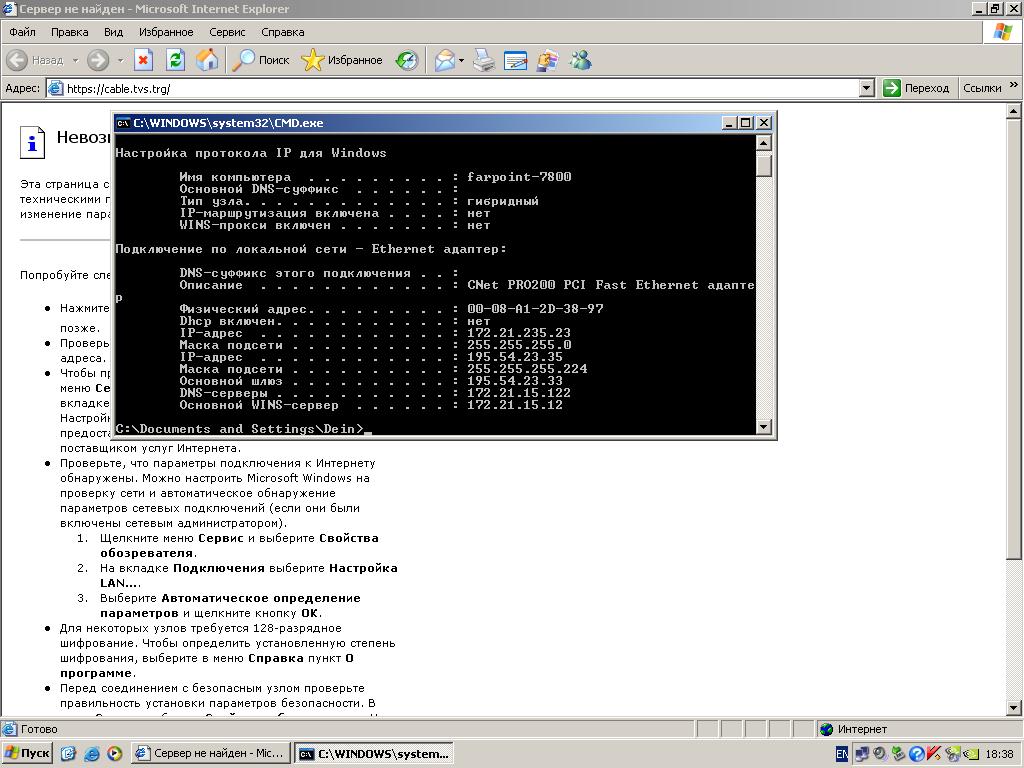Click the Переход (Go) button

click(x=916, y=88)
